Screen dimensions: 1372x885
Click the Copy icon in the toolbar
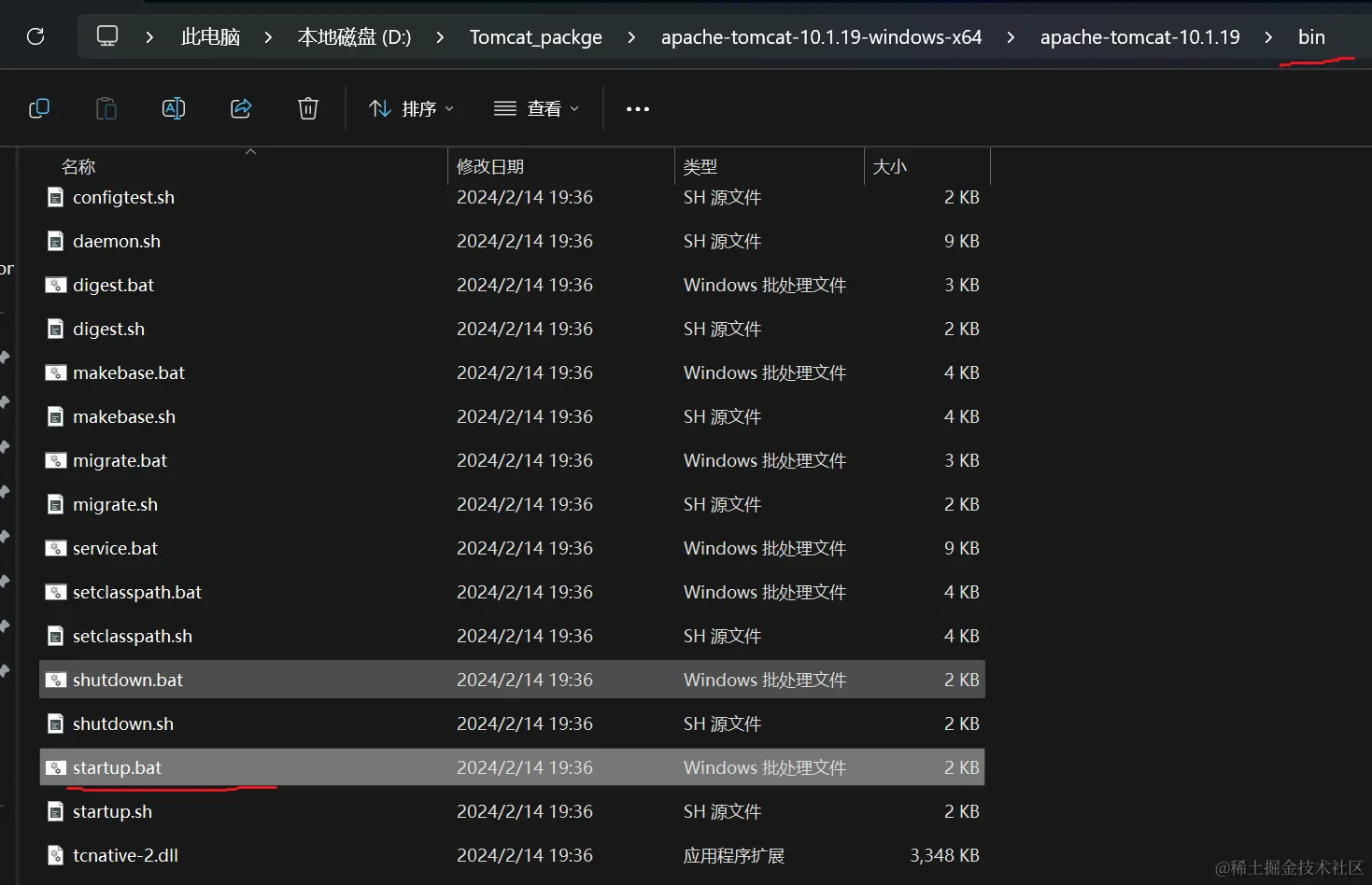[x=39, y=108]
